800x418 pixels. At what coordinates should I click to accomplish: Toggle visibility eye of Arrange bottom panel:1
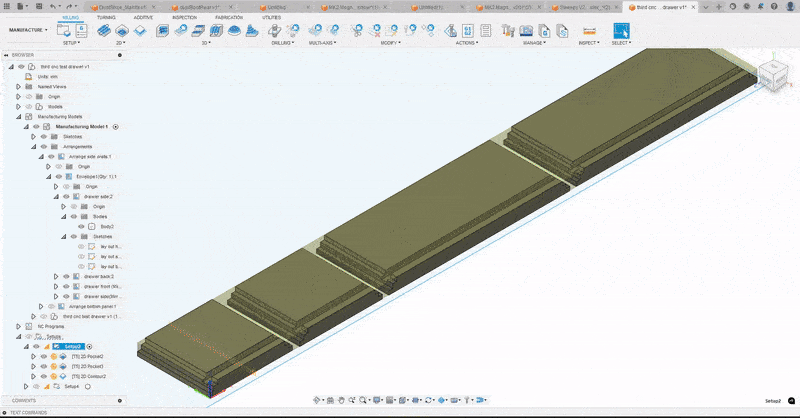coord(52,307)
